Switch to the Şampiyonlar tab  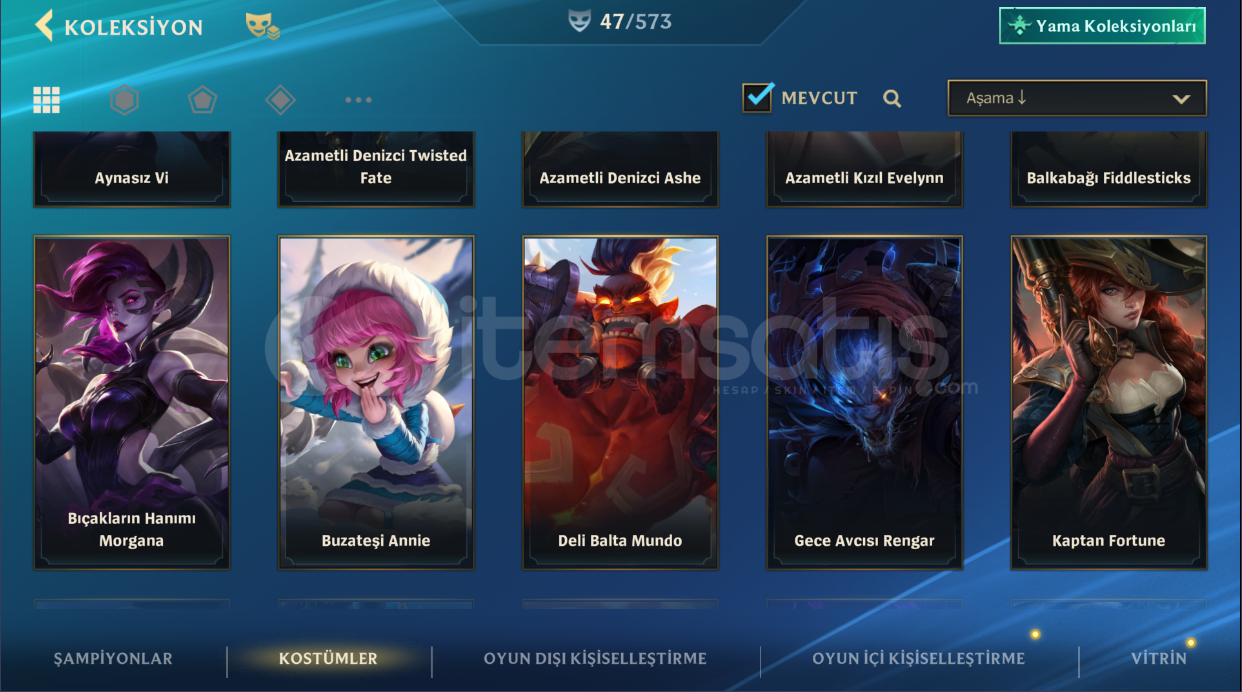113,659
